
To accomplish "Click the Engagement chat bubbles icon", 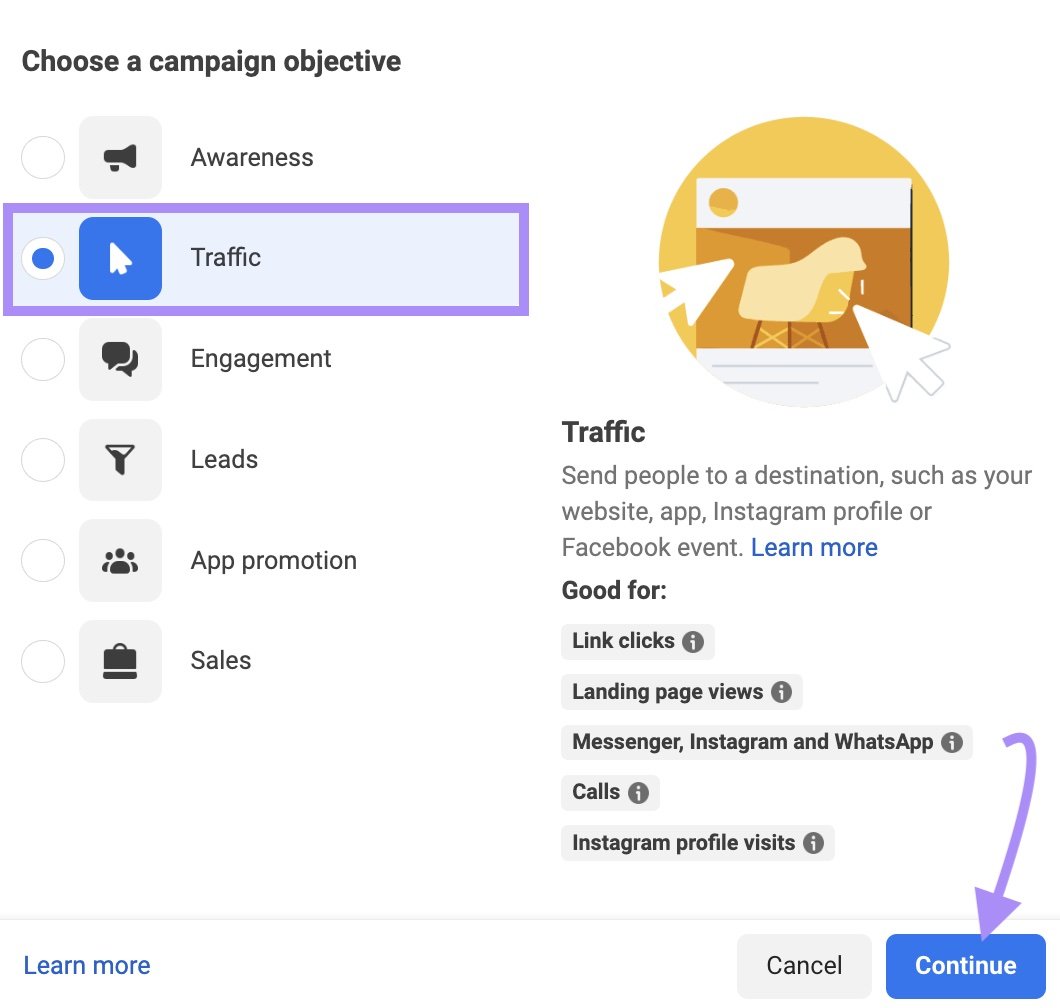I will point(120,359).
